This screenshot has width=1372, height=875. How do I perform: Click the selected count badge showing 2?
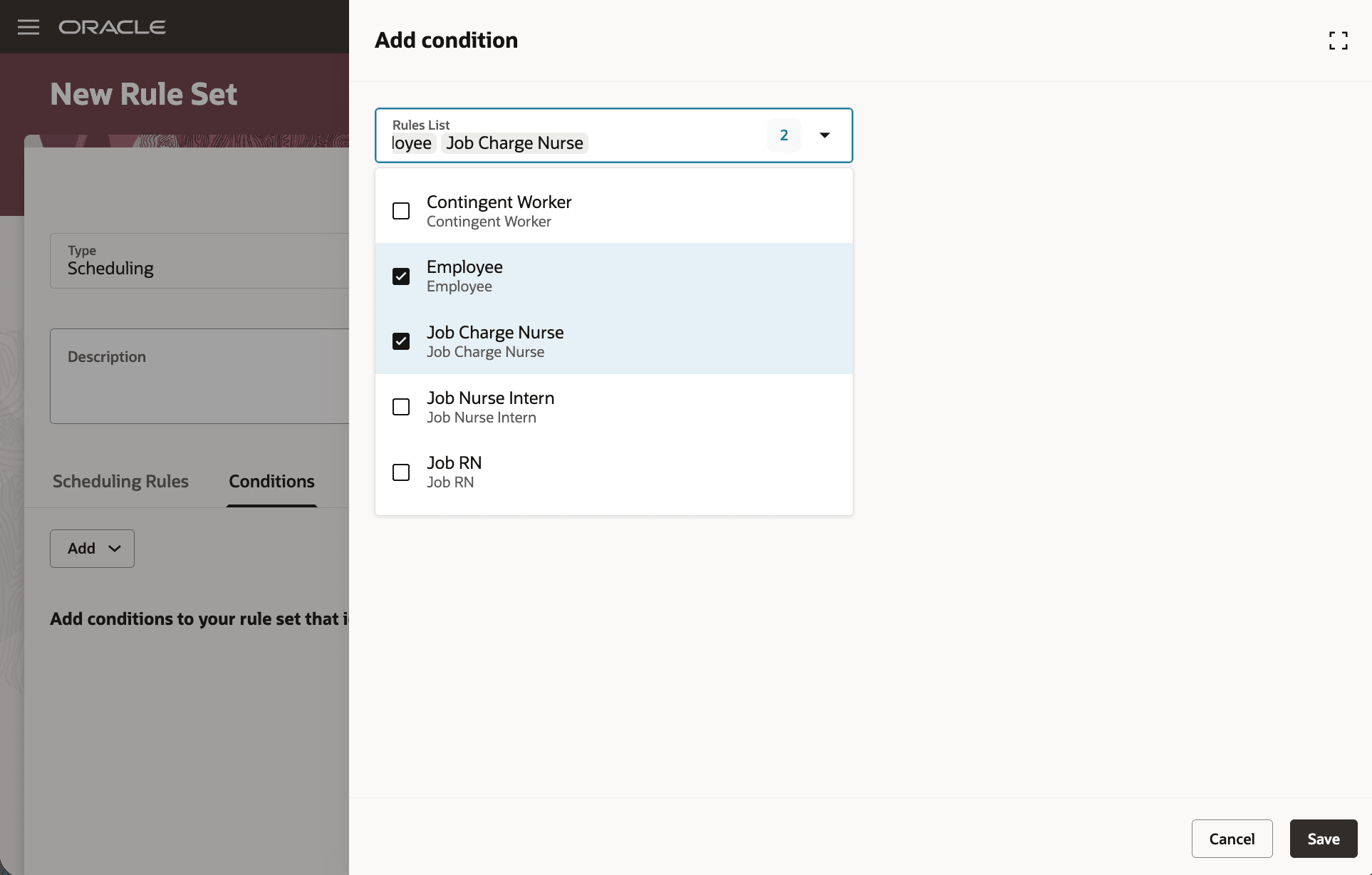[784, 135]
